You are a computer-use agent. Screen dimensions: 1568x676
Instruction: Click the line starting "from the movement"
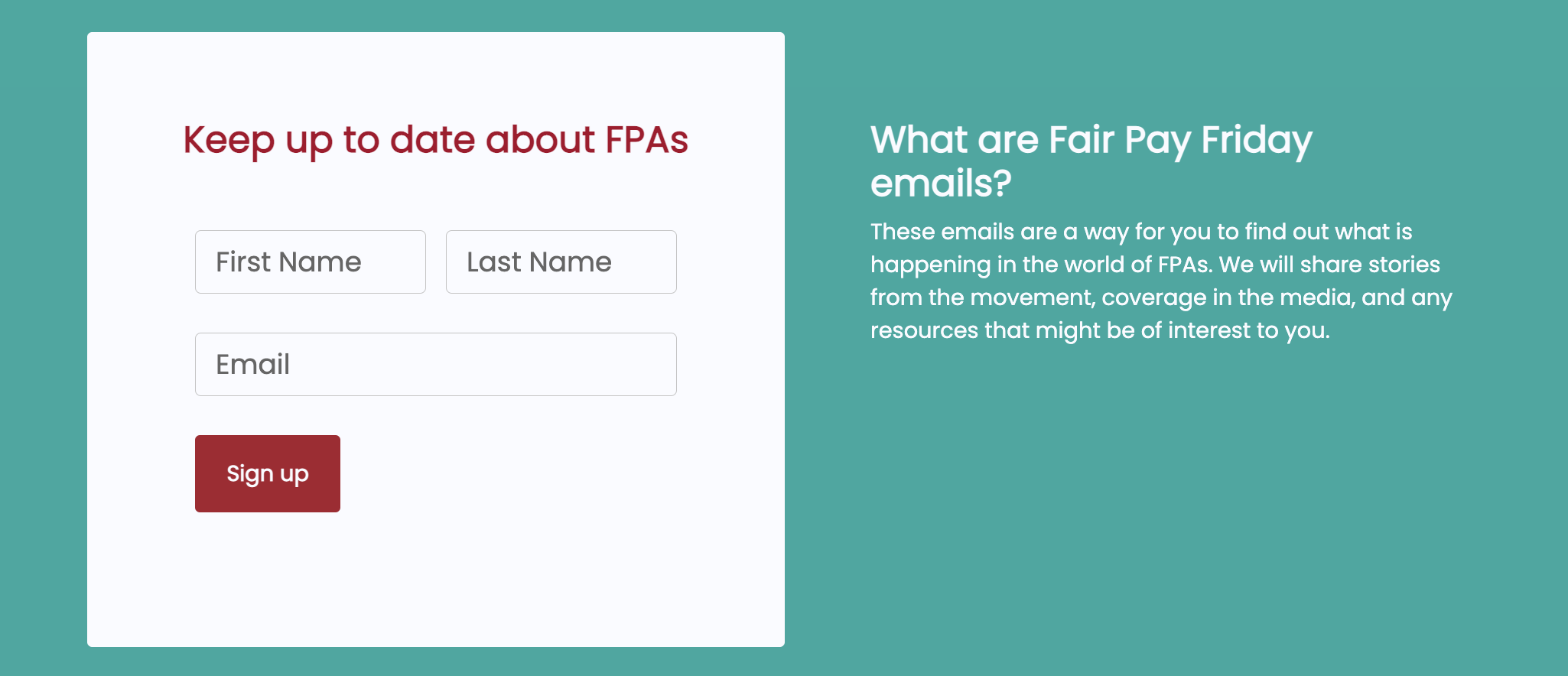coord(1160,297)
